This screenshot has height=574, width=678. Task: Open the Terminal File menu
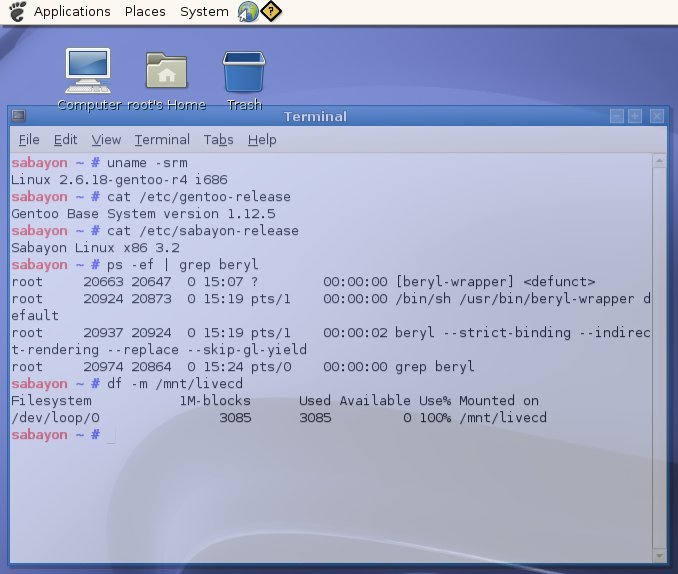point(29,140)
